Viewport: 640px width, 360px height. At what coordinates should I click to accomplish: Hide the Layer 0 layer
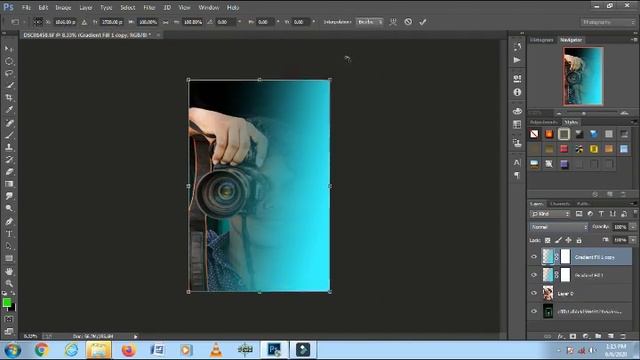point(534,293)
